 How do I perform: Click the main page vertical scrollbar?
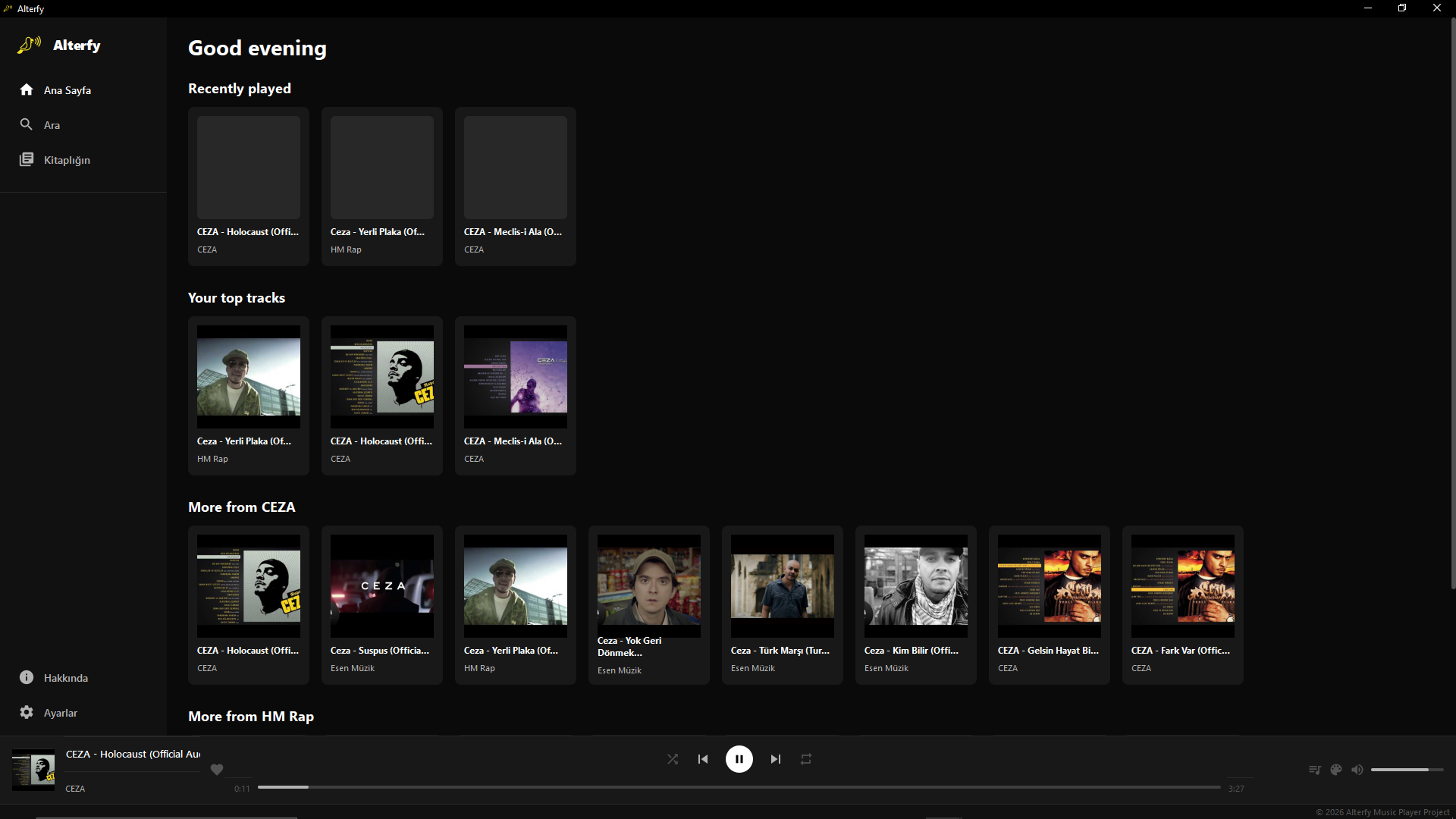point(1453,303)
